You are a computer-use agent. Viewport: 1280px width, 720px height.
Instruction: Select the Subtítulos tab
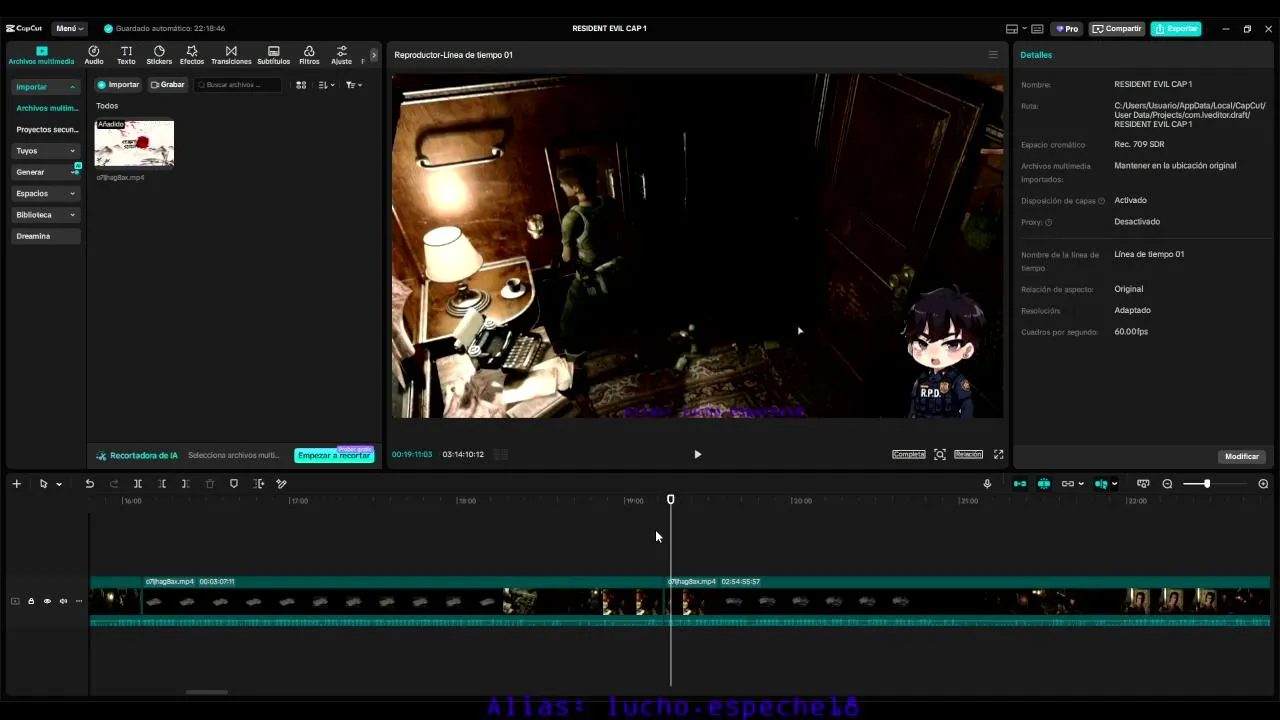click(274, 55)
